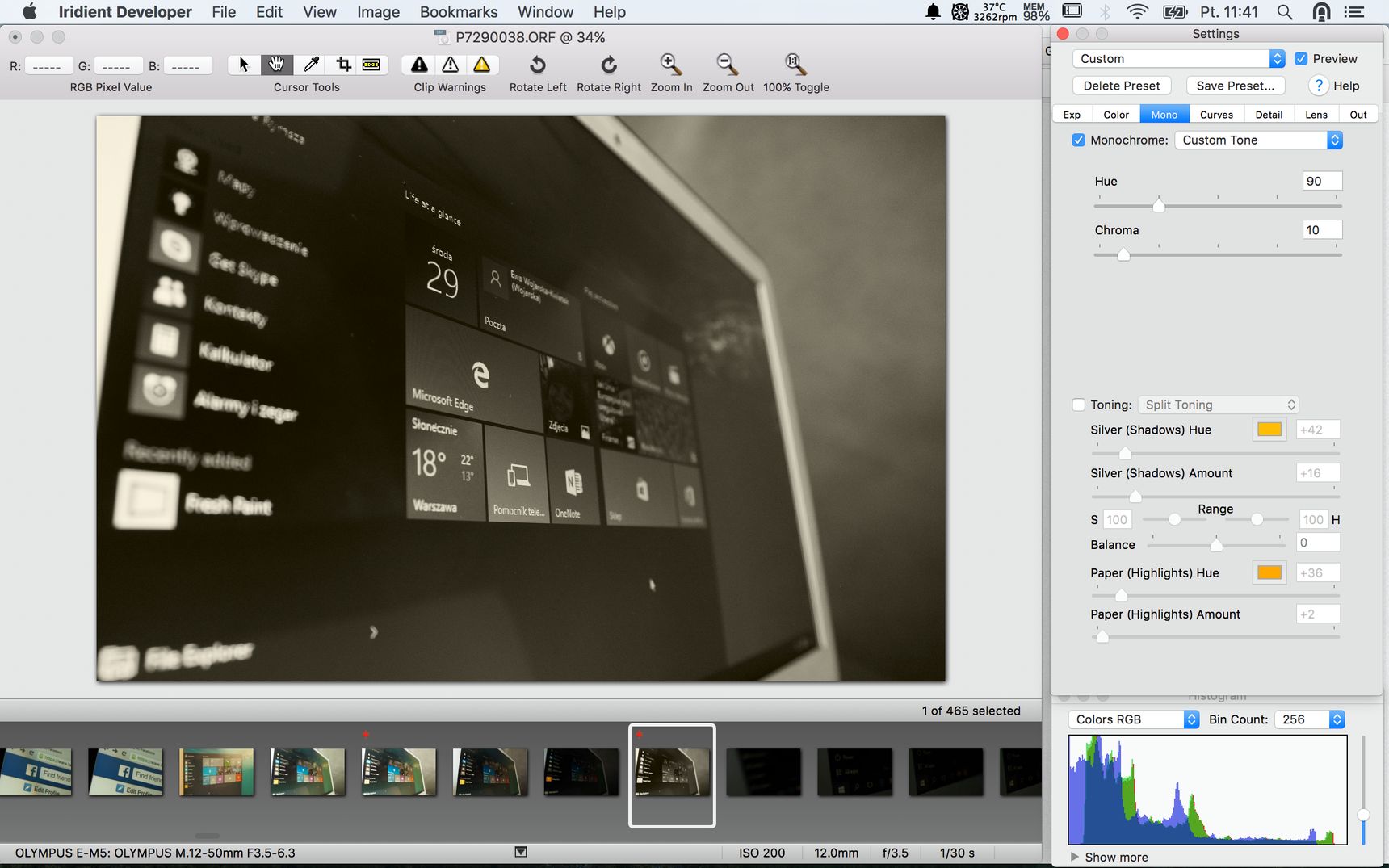Image resolution: width=1389 pixels, height=868 pixels.
Task: Uncheck the Monochrome checkbox
Action: coord(1078,140)
